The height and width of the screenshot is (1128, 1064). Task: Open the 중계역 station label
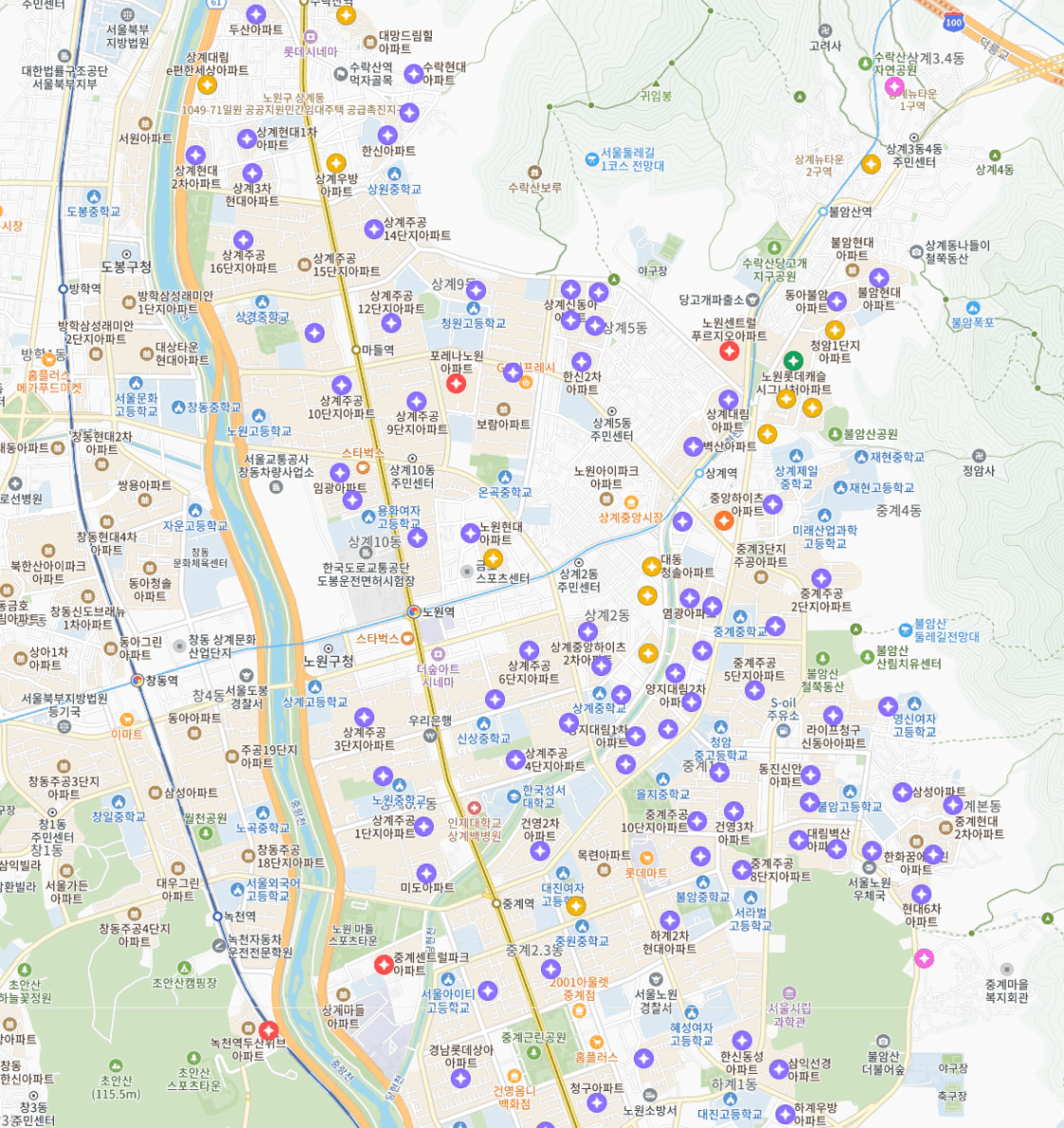(517, 904)
